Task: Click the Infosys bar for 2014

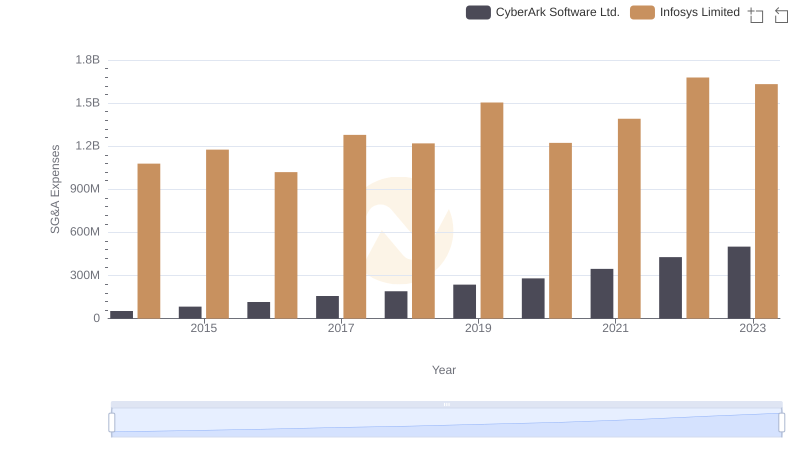Action: 149,241
